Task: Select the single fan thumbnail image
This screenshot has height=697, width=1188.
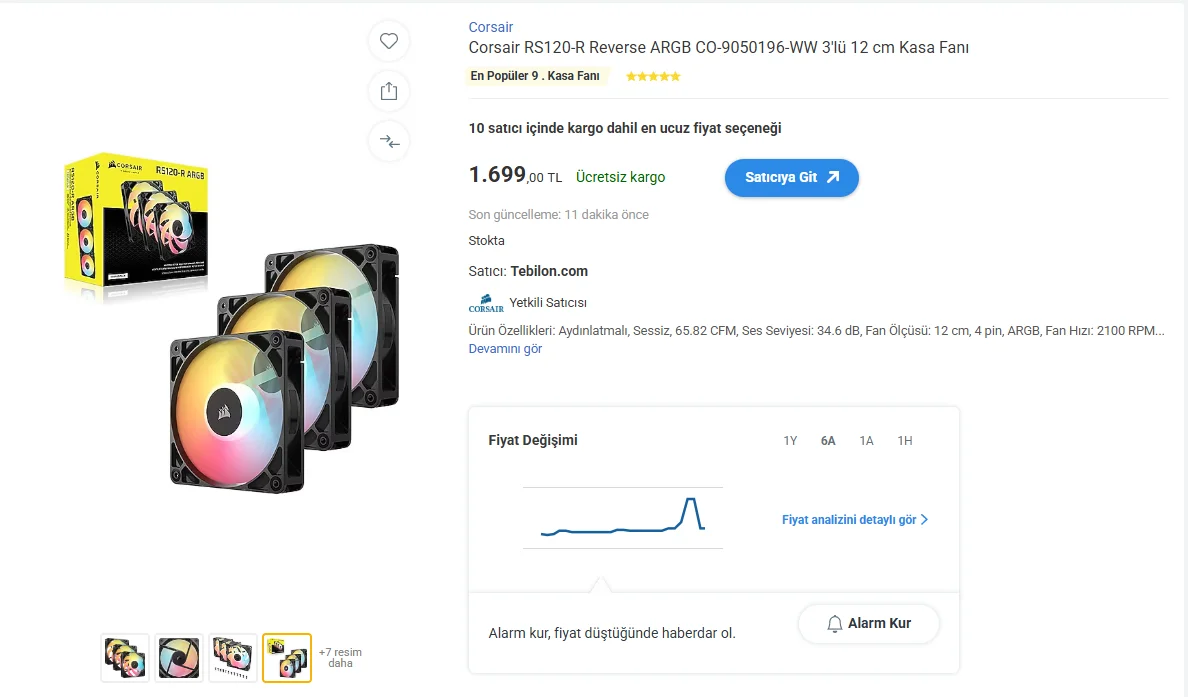Action: pyautogui.click(x=179, y=658)
